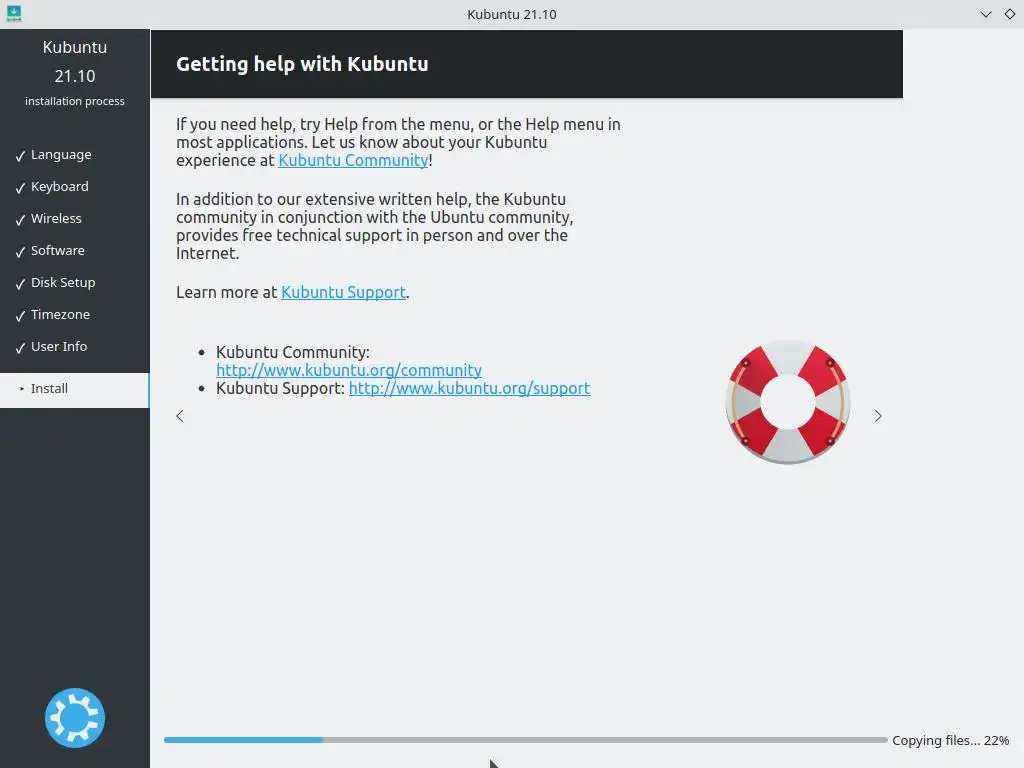1024x768 pixels.
Task: Click the "installation process" sidebar label
Action: click(75, 101)
